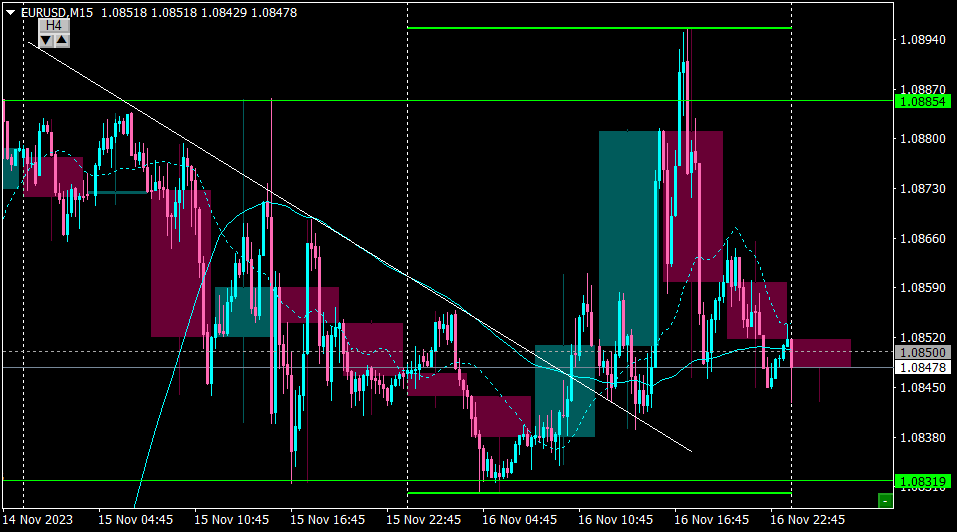Image resolution: width=957 pixels, height=532 pixels.
Task: Click the 1.08380 price scale value
Action: point(923,437)
